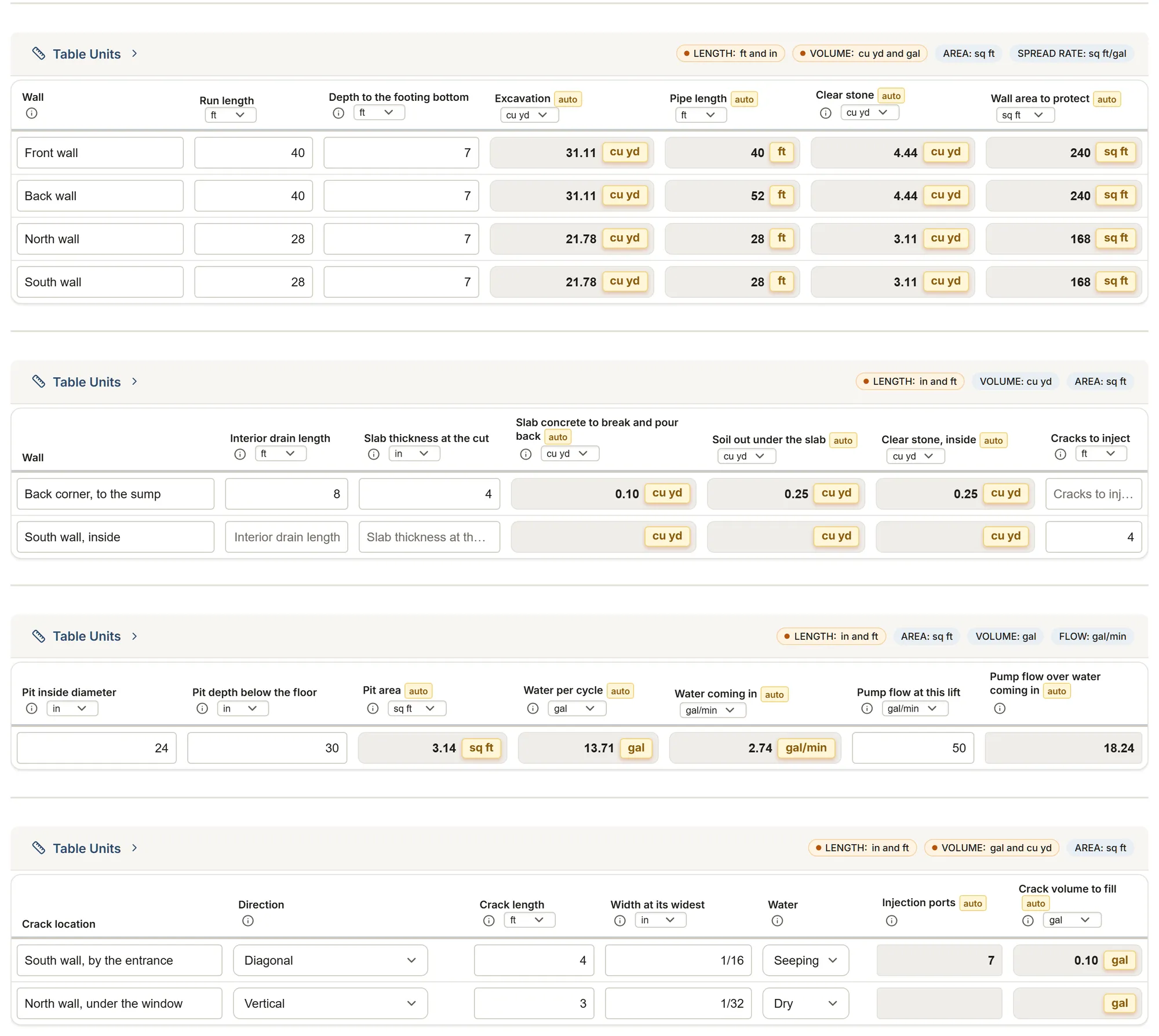Expand Table Units above the sump pit table
Viewport: 1159px width, 1036px height.
(85, 636)
